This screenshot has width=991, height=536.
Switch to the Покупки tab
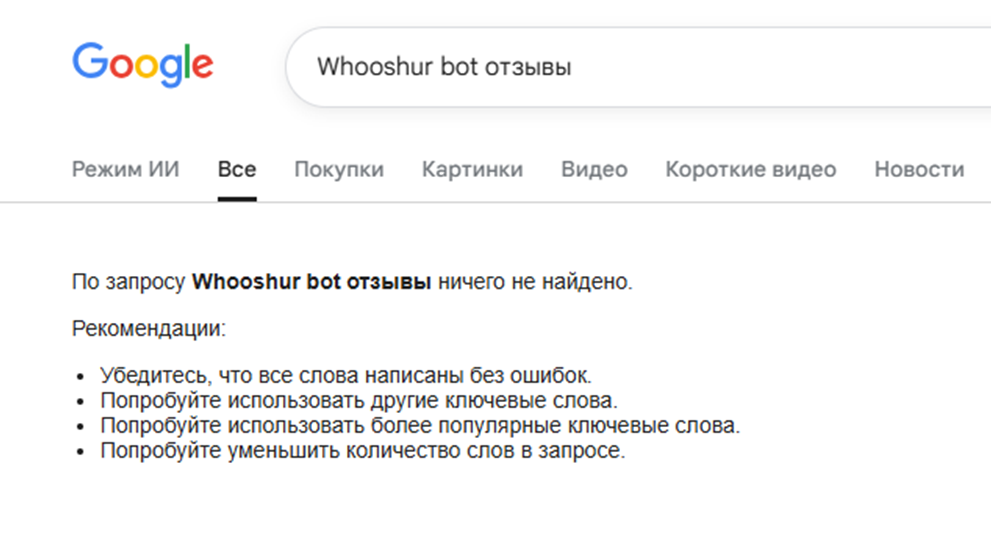pyautogui.click(x=339, y=170)
